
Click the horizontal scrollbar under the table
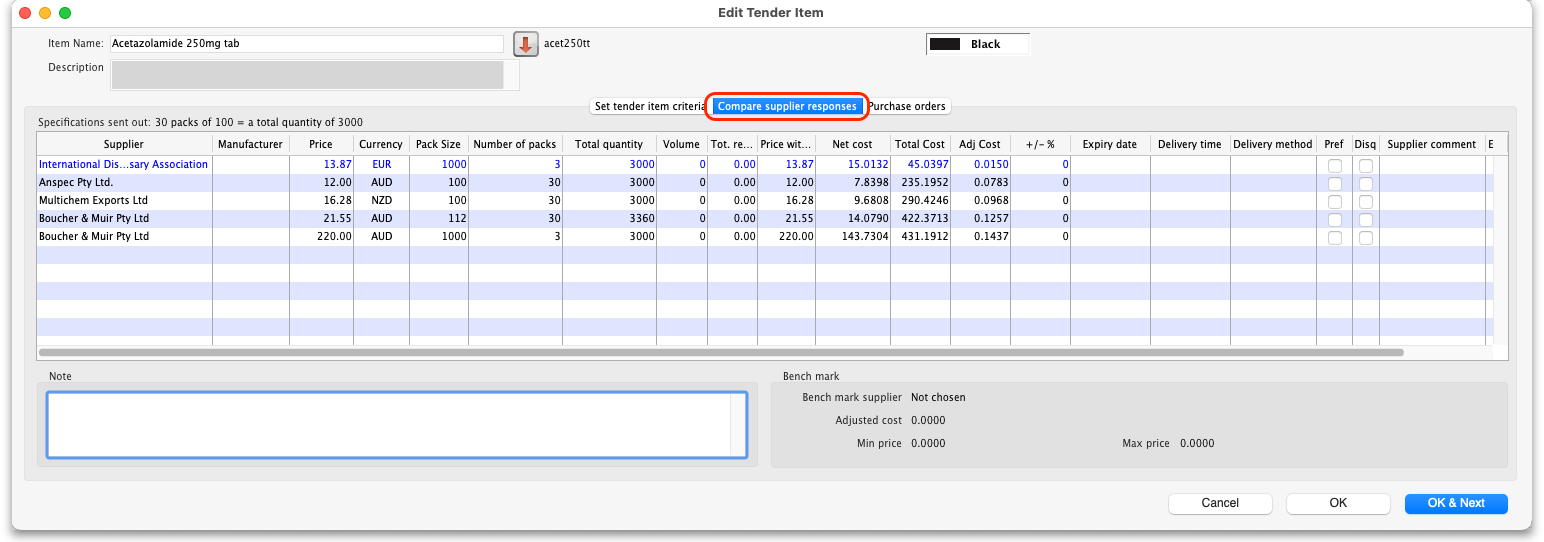pyautogui.click(x=720, y=352)
